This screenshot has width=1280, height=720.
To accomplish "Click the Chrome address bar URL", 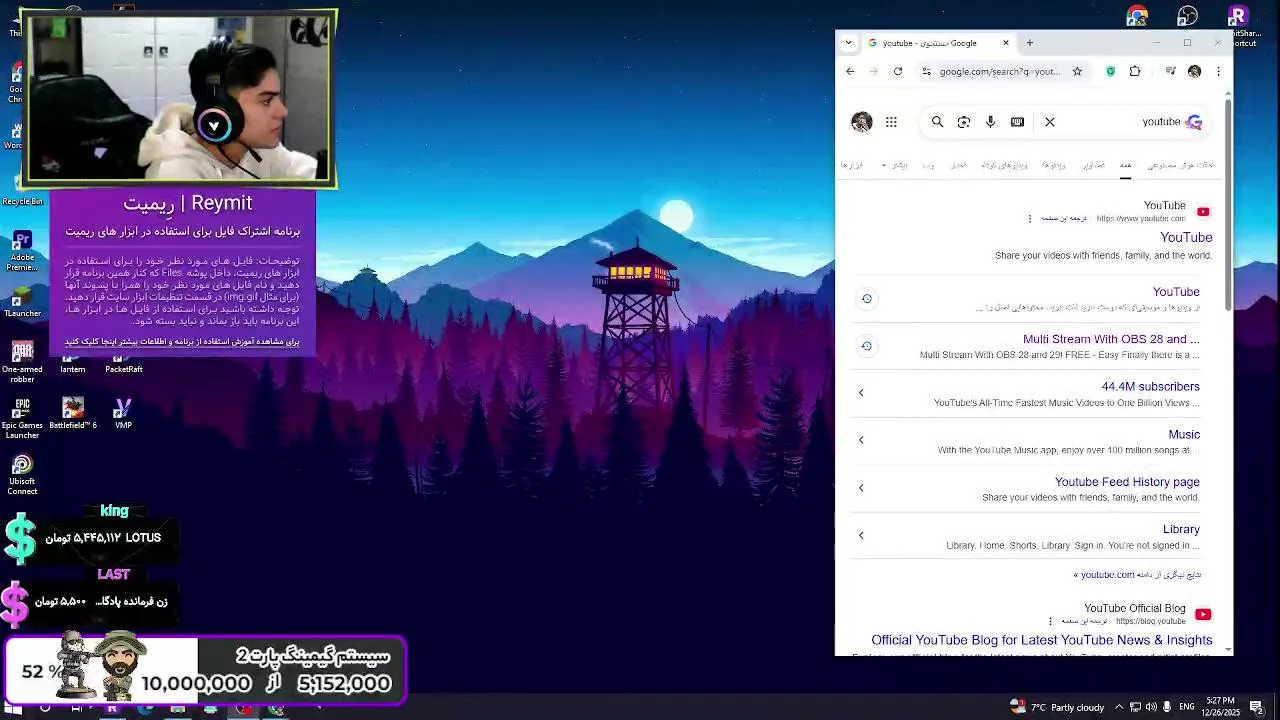I will [x=1000, y=71].
